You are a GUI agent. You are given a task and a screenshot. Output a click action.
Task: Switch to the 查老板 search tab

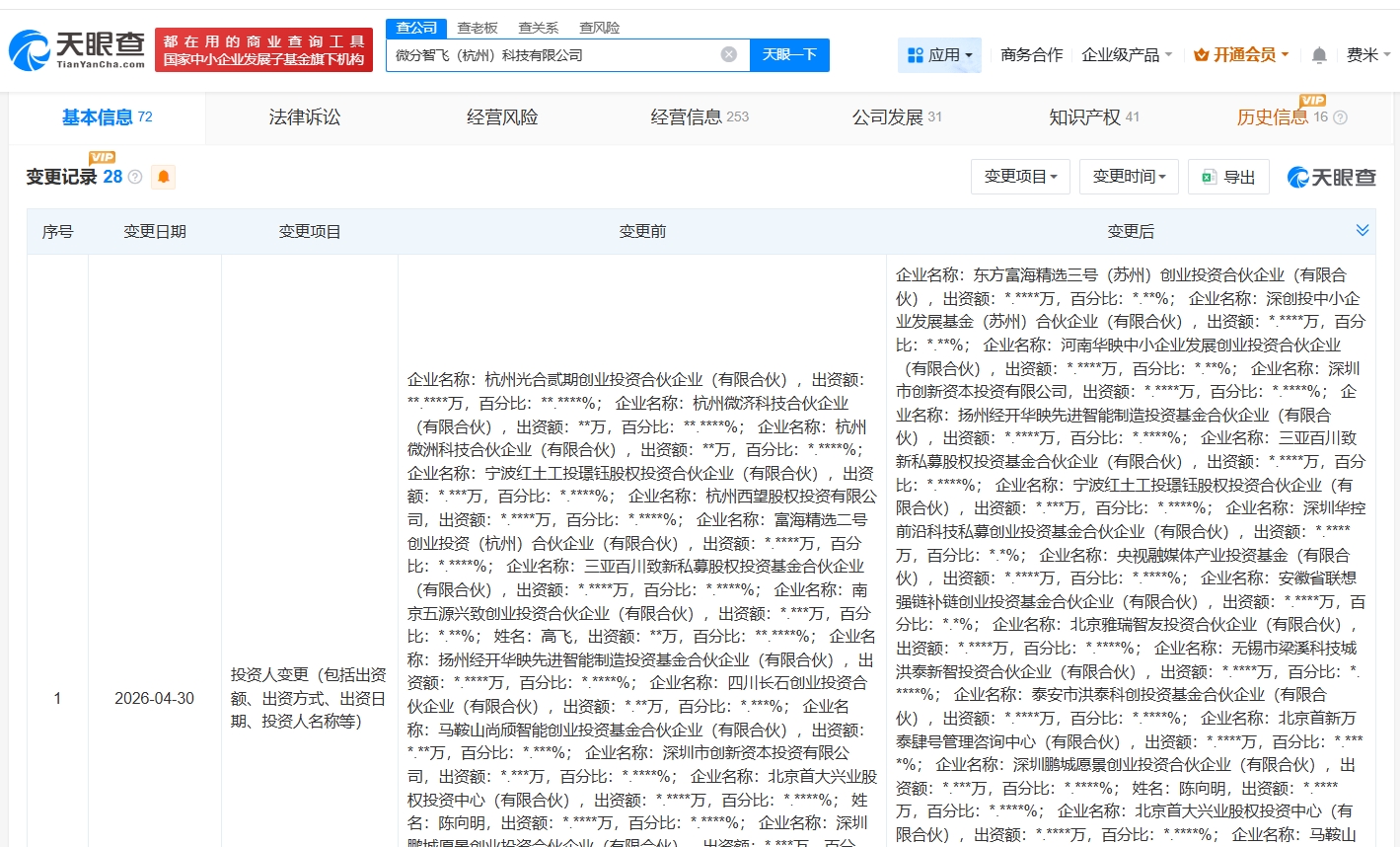(x=478, y=28)
